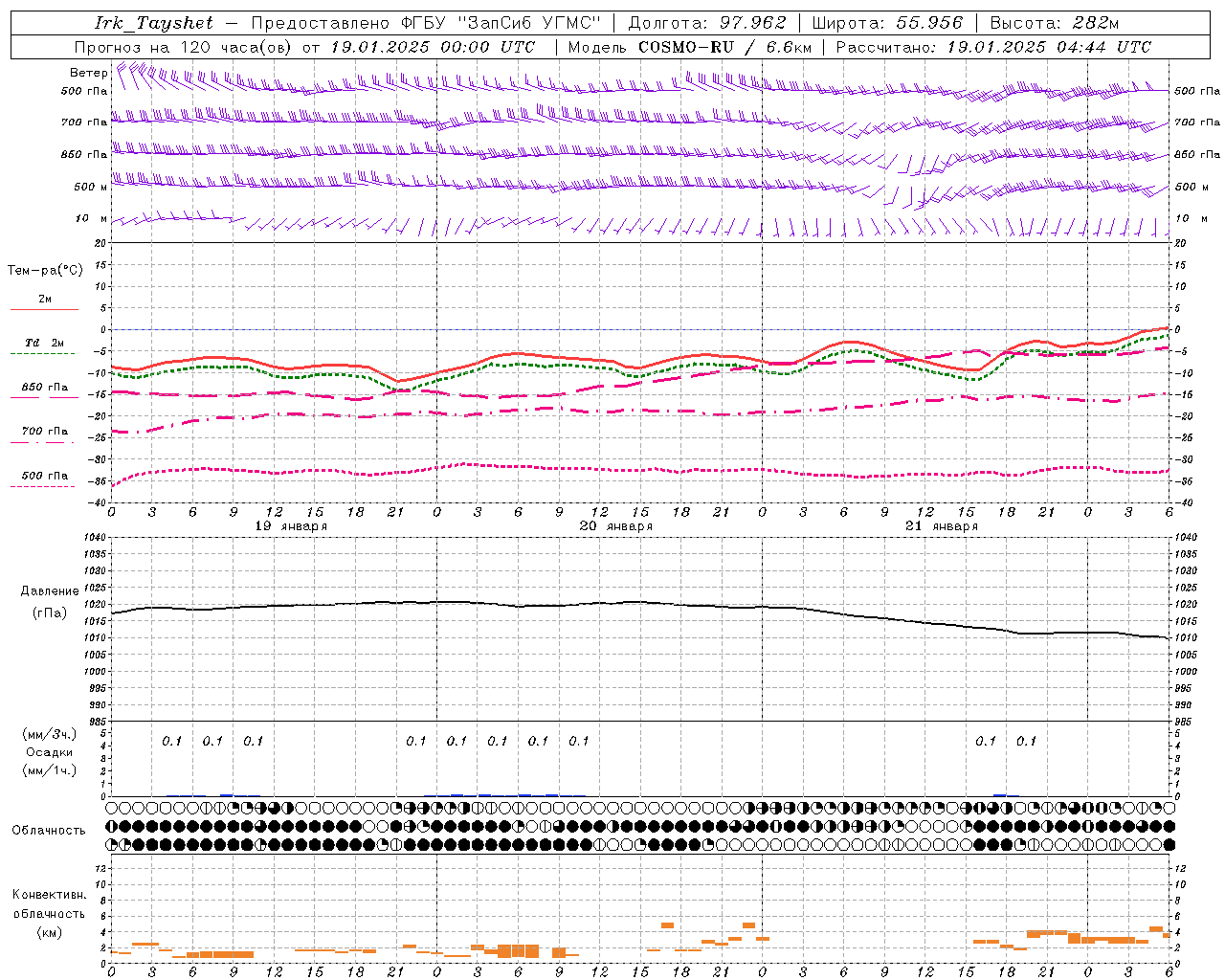Select the elevation text Высота: 282м

(1055, 23)
